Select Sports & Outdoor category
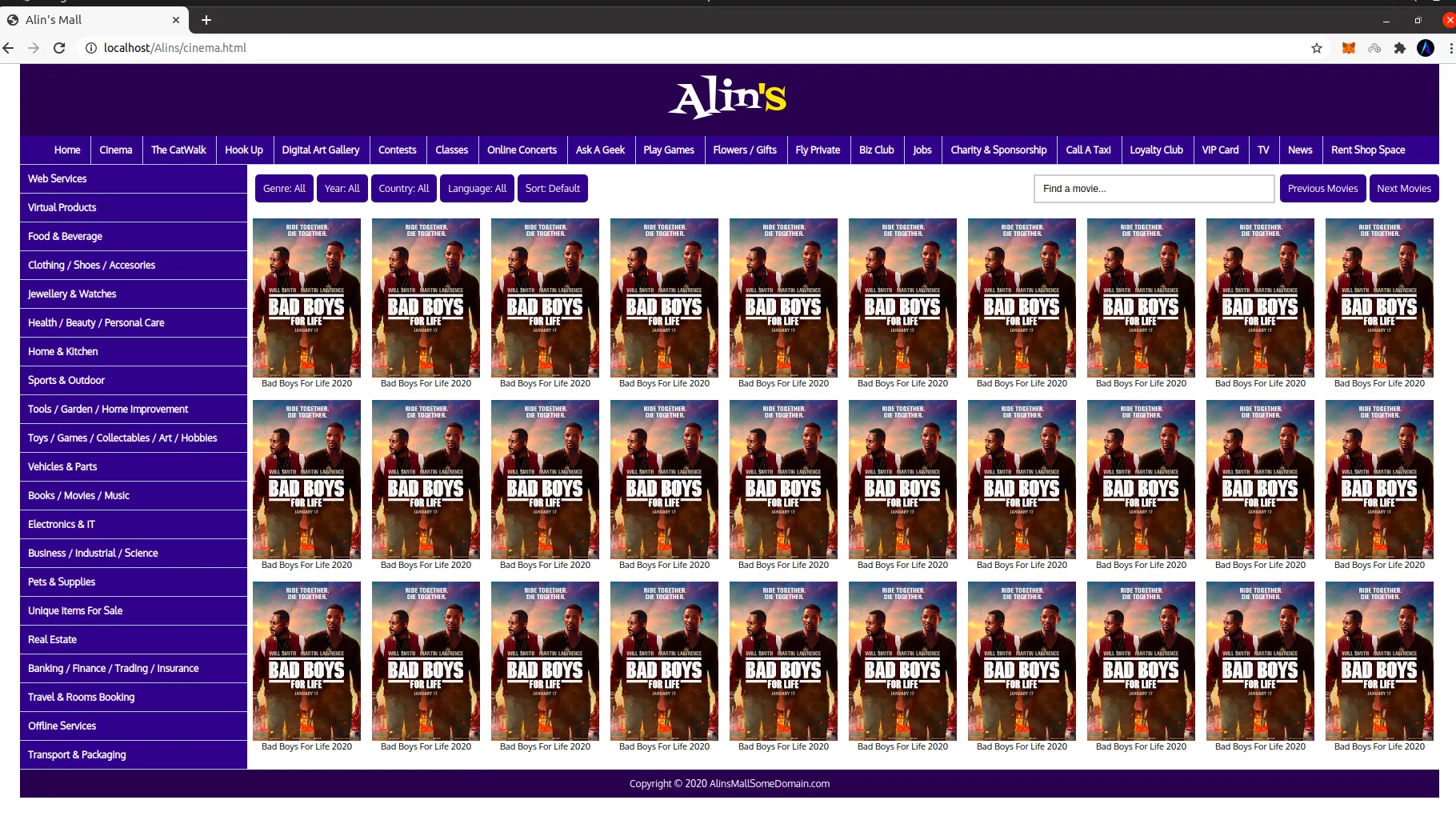1456x828 pixels. tap(134, 381)
